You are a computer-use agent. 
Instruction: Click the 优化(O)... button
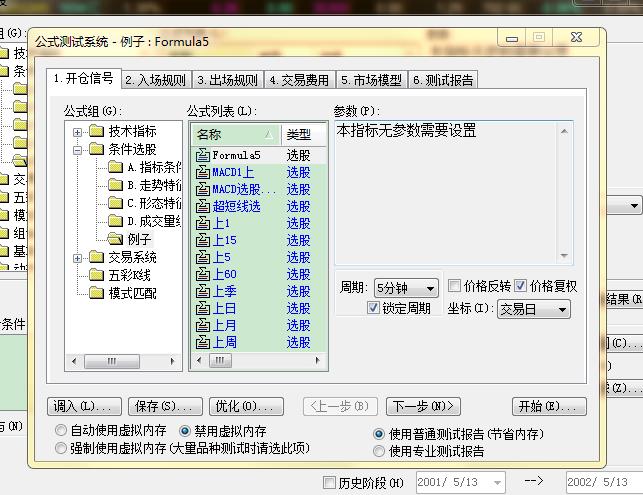point(246,406)
